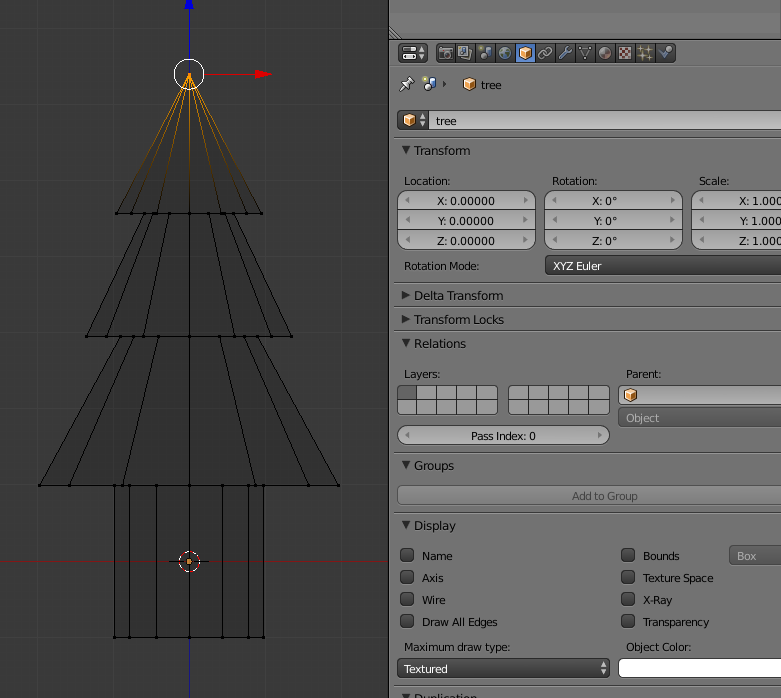Open the parent type Object dropdown

pyautogui.click(x=700, y=418)
